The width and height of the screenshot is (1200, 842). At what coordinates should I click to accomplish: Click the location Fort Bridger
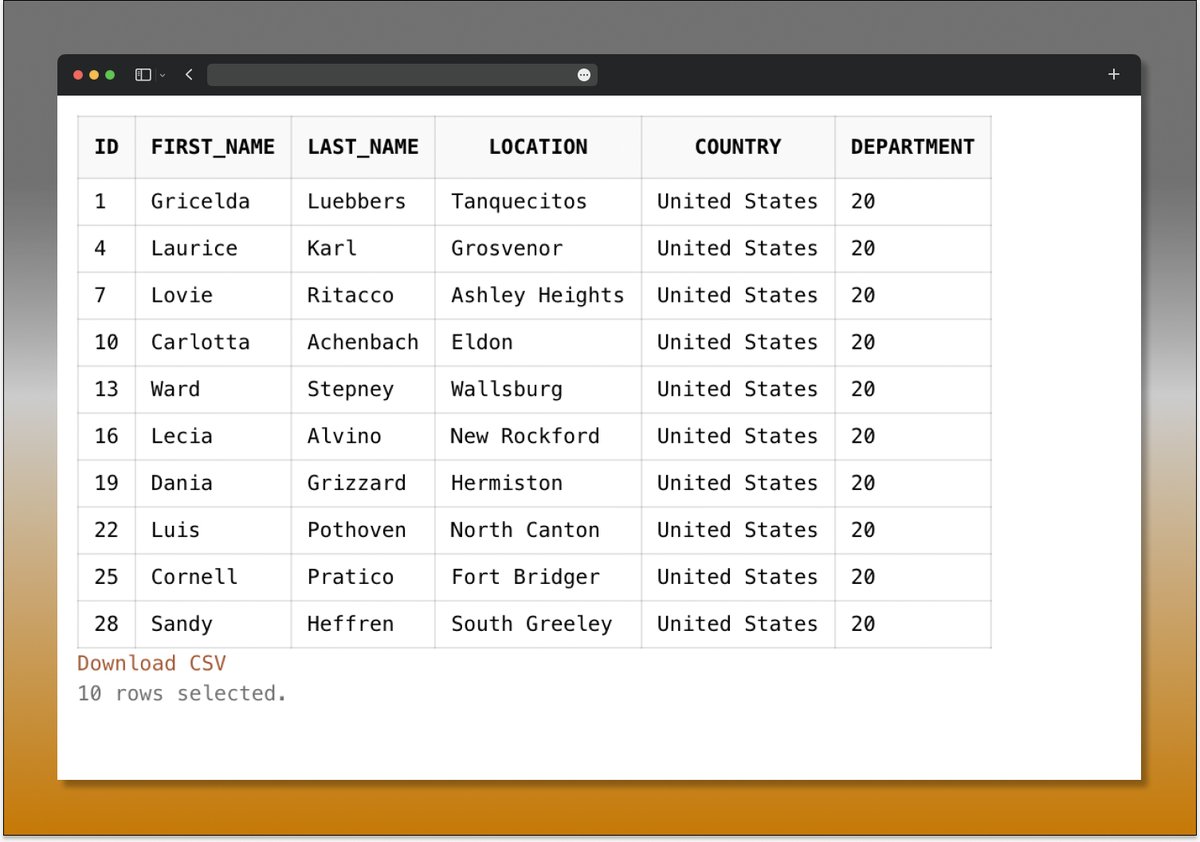pyautogui.click(x=525, y=577)
